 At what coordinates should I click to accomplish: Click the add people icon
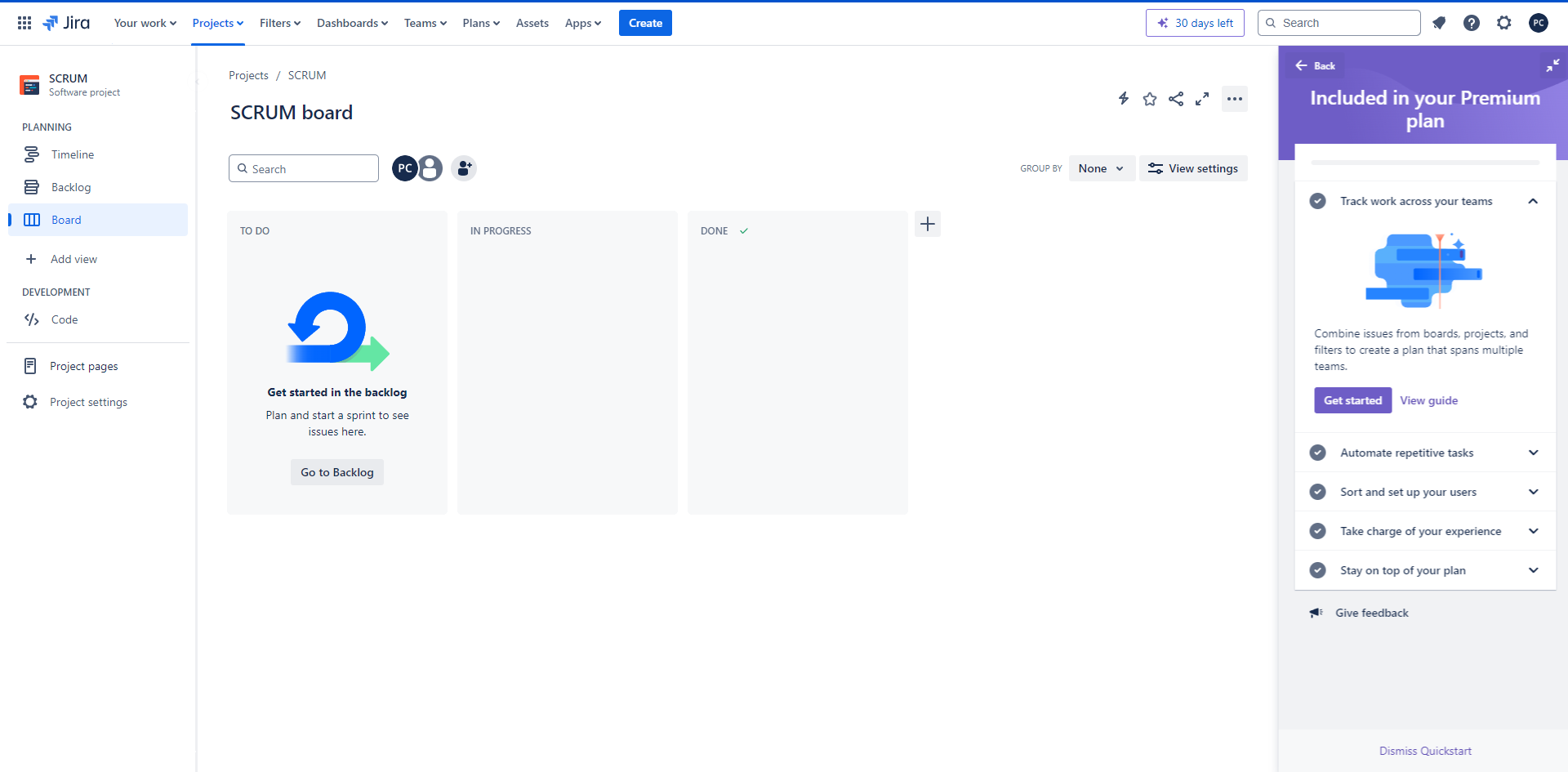pos(464,168)
